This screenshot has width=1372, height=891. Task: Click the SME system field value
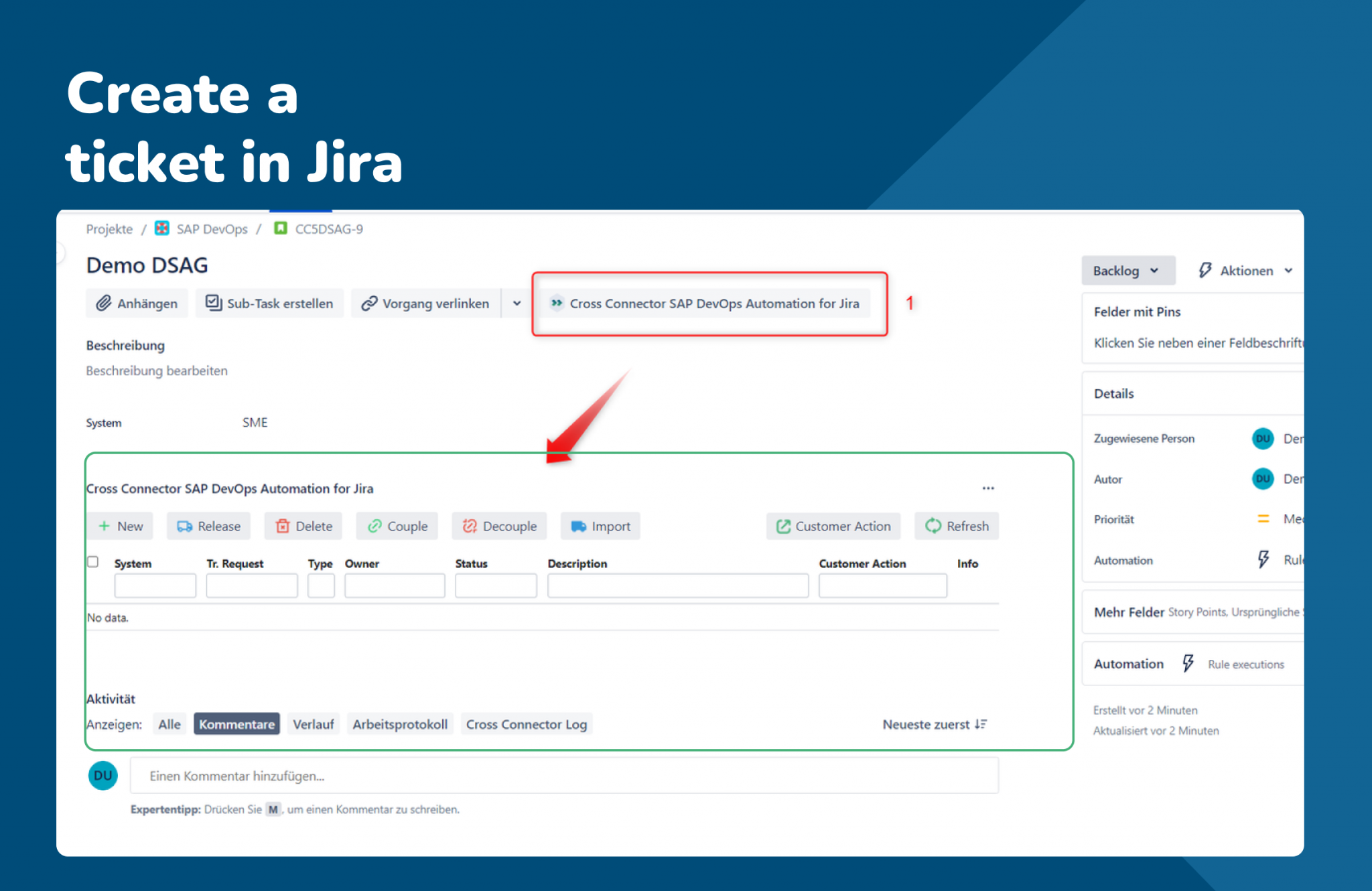click(x=255, y=423)
